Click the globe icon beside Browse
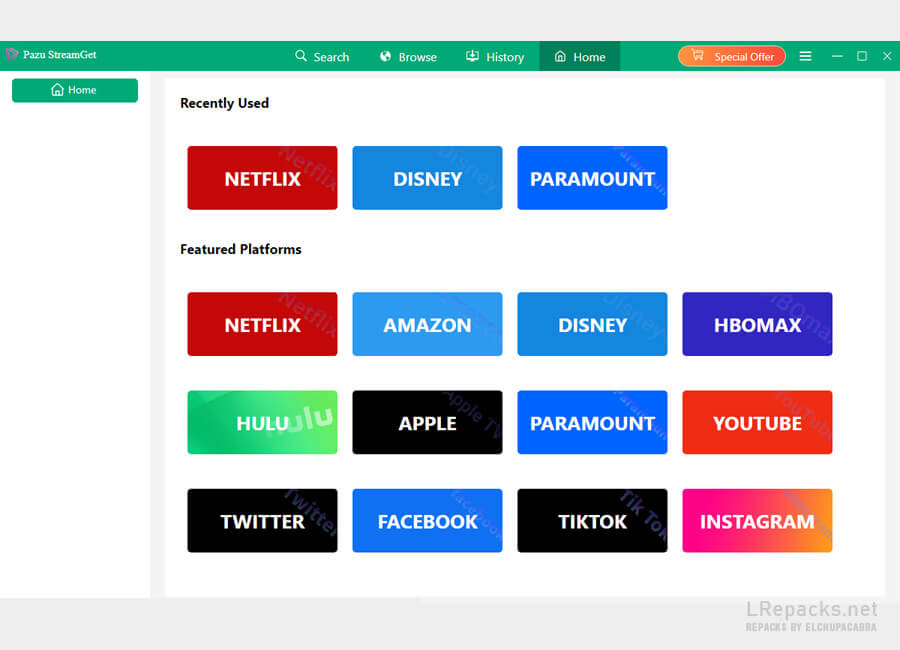Viewport: 900px width, 650px height. click(x=385, y=56)
